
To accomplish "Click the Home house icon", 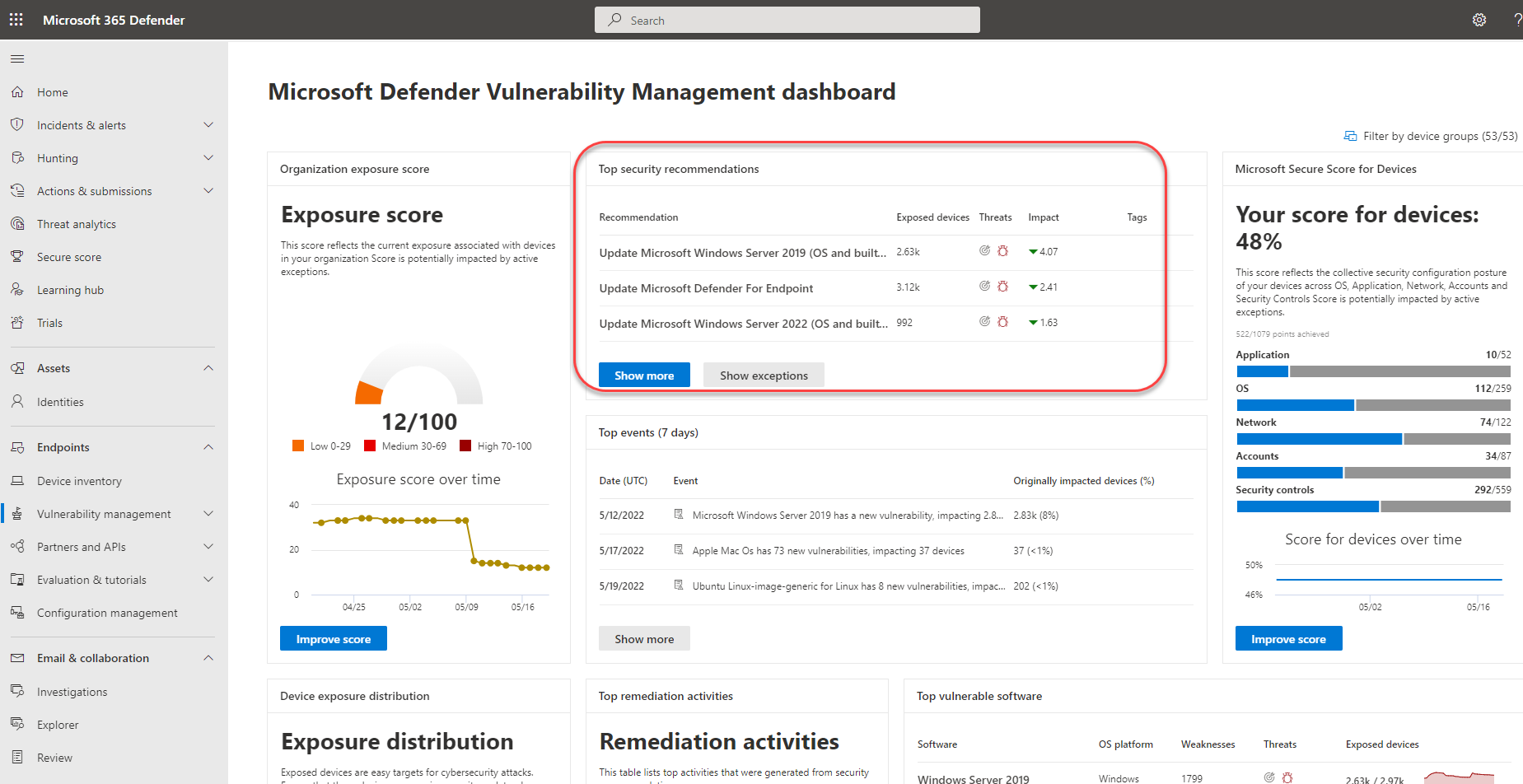I will [x=17, y=92].
